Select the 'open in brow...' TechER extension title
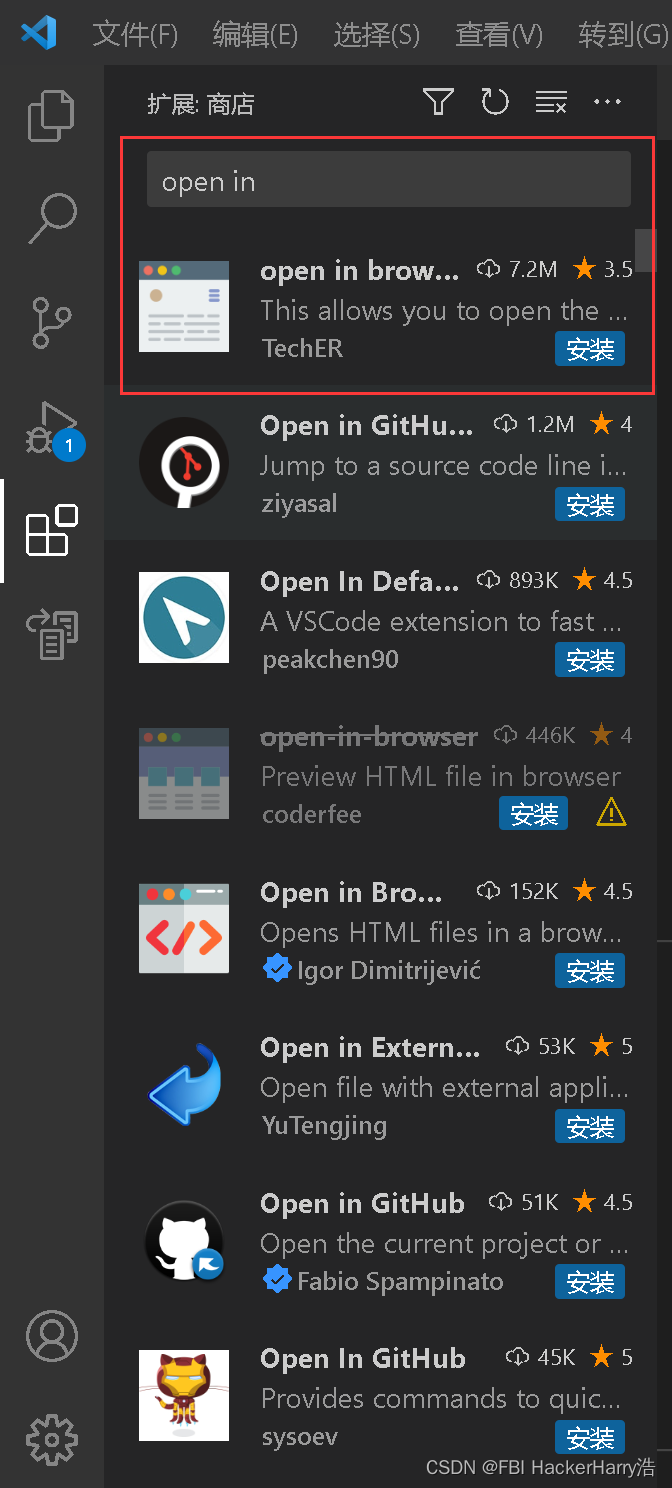Image resolution: width=672 pixels, height=1488 pixels. pyautogui.click(x=360, y=271)
